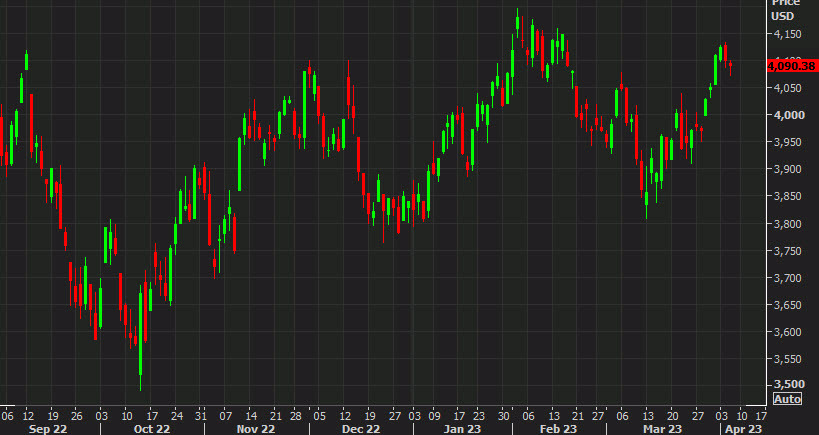819x435 pixels.
Task: Select the 3,900 price level label
Action: (x=787, y=169)
